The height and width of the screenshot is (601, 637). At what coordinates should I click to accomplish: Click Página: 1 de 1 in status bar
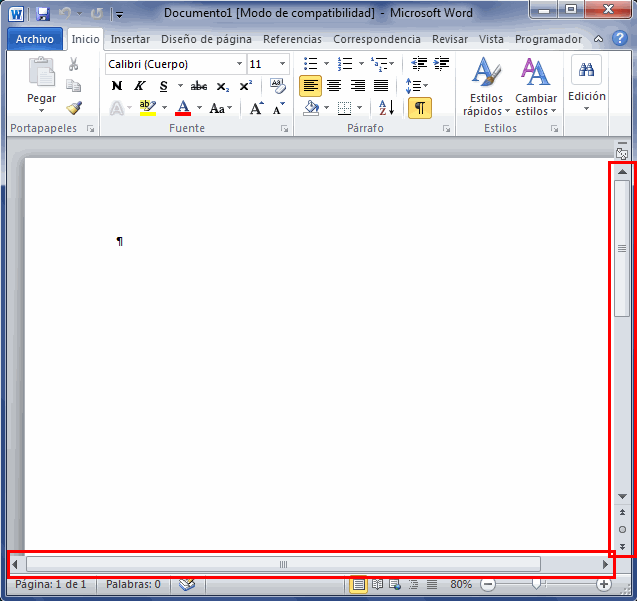click(x=51, y=584)
